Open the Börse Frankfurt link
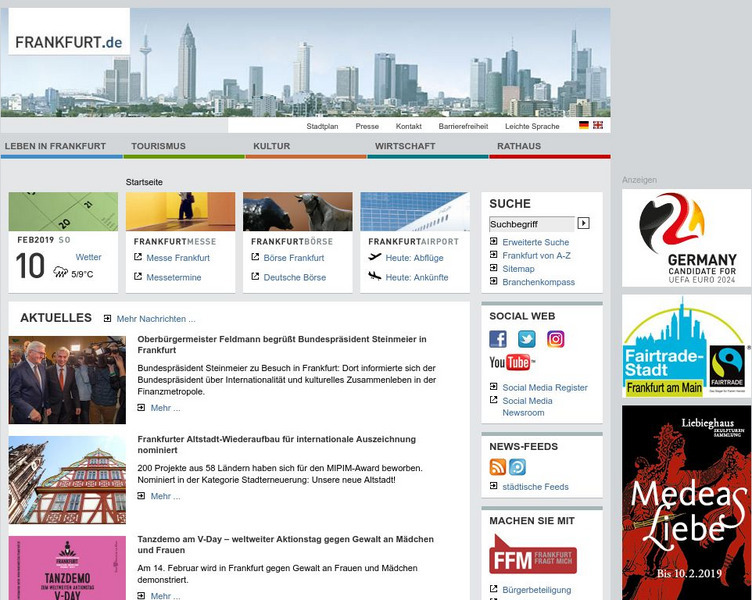 pos(294,258)
